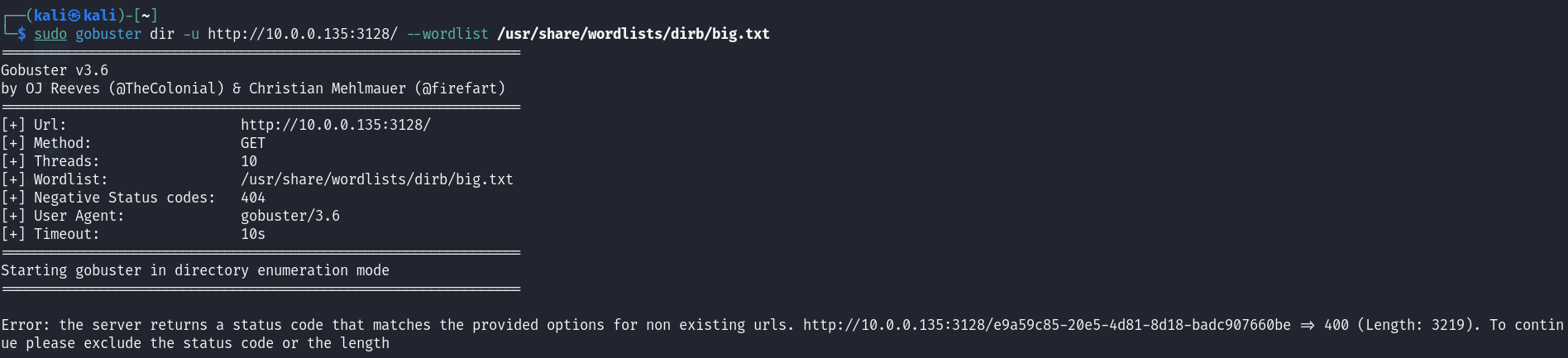Click the ㉿ symbol in the kali prompt
Screen dimensions: 1568x358
pos(74,16)
